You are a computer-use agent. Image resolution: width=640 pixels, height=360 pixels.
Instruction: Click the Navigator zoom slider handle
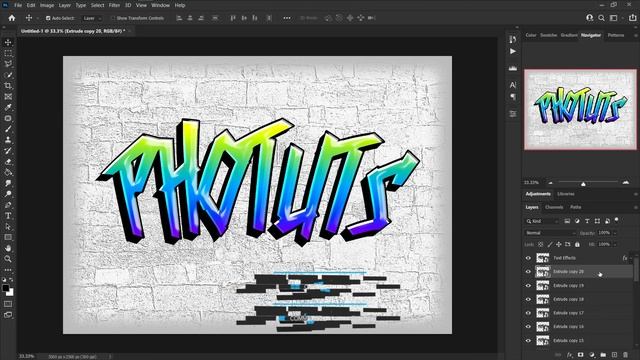point(583,184)
